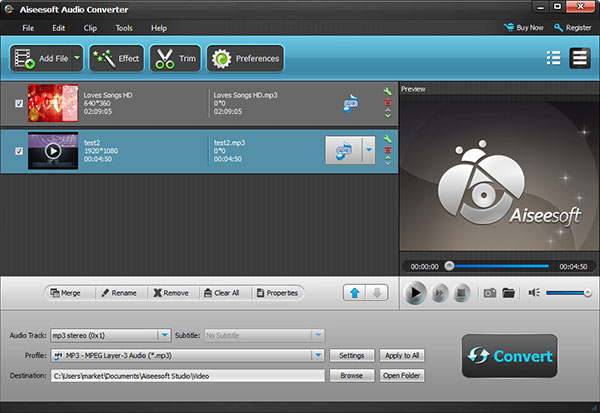Viewport: 600px width, 413px height.
Task: Open the Subtitle dropdown
Action: tap(264, 335)
